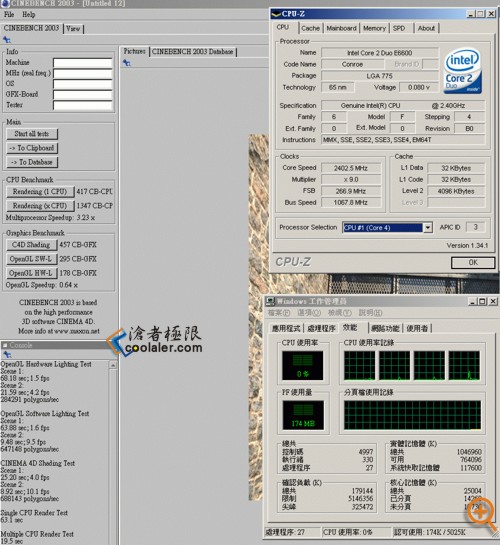The image size is (500, 545).
Task: Click the Instructions value MMX, SSE, SSE2
Action: point(403,140)
